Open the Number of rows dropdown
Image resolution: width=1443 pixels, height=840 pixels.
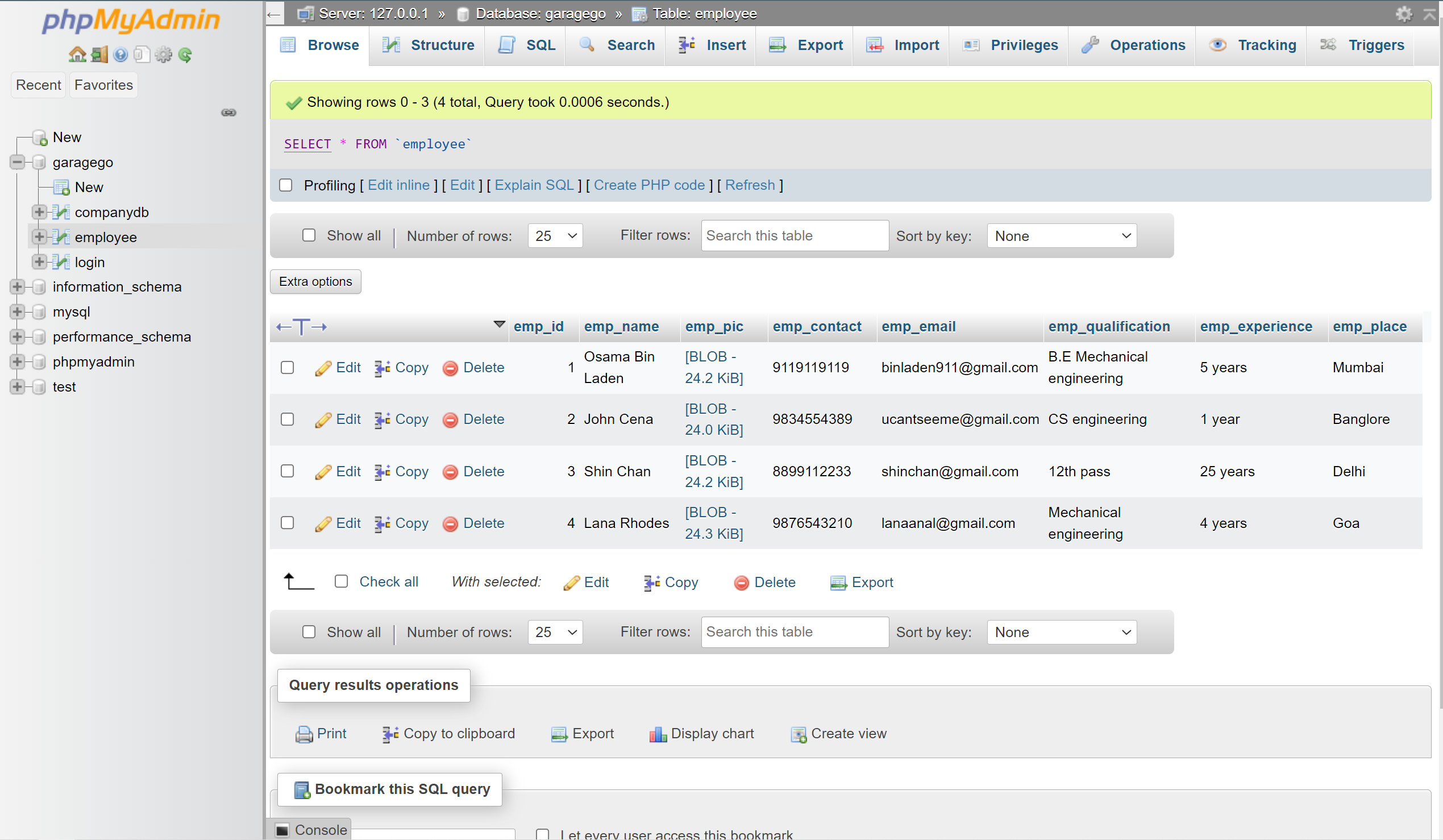(x=554, y=235)
